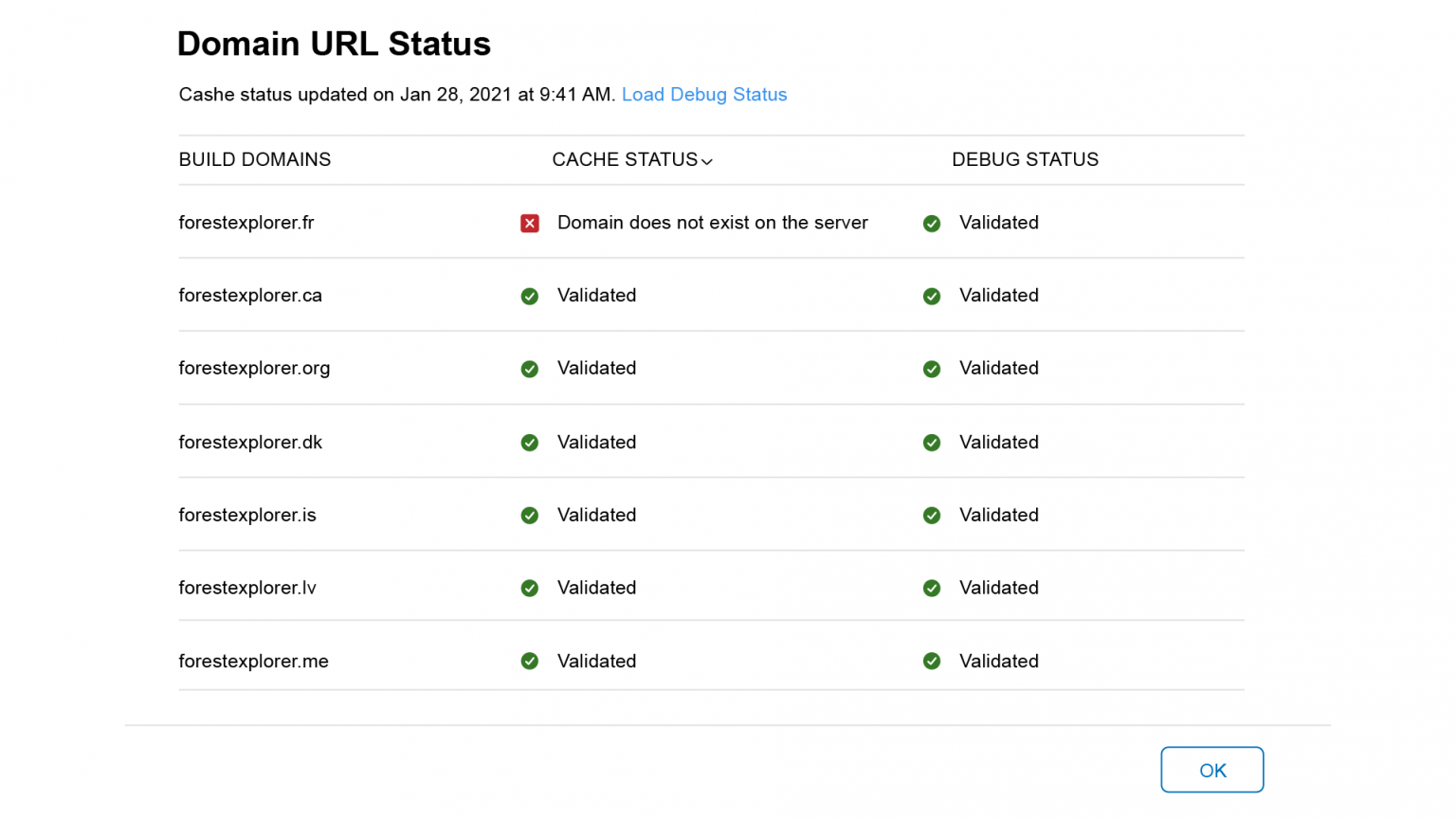
Task: Click cache validated checkmark for forestexplorer.is
Action: pos(530,516)
